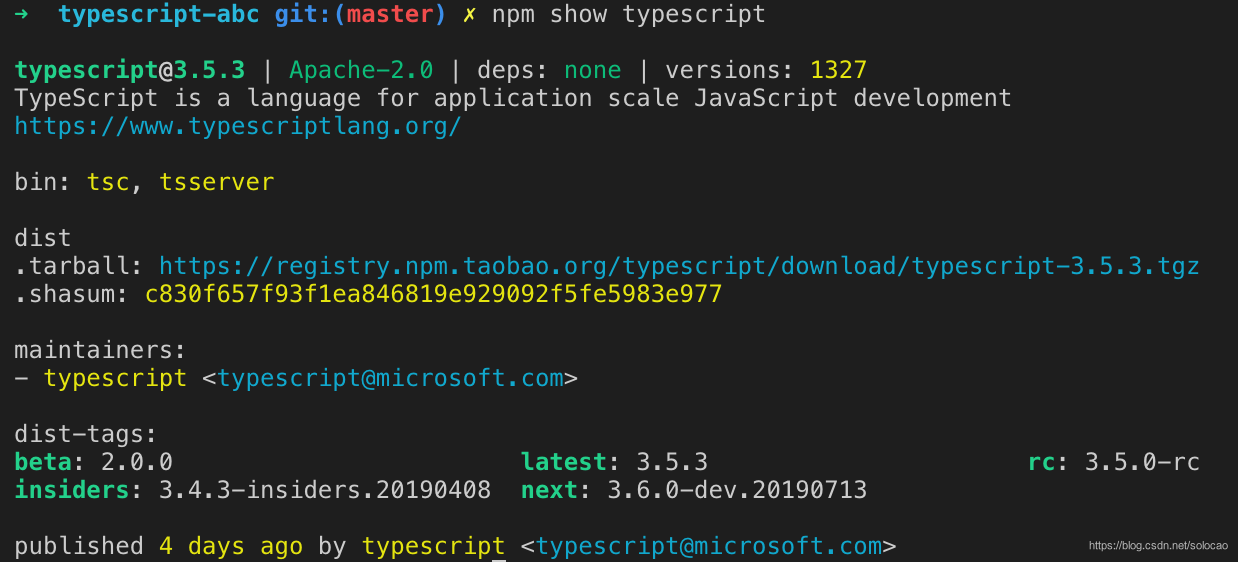Click the 'dist' section heading
1238x562 pixels.
pos(43,239)
